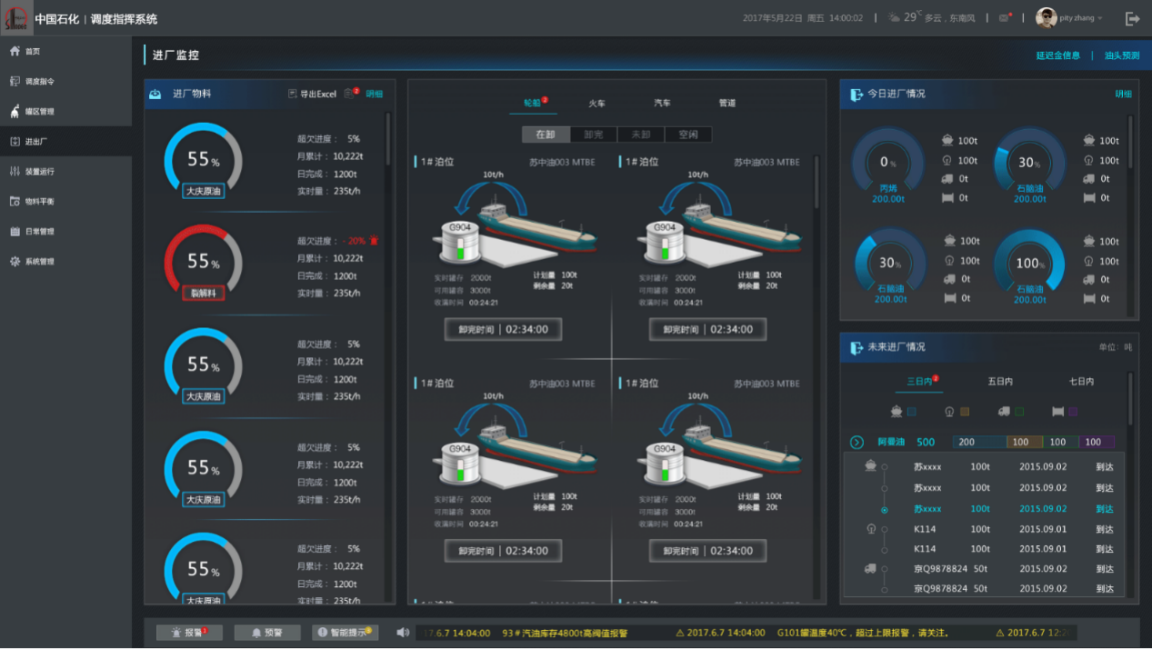Open the clipboard notification icon beside 导出Excel
1152x649 pixels.
point(350,94)
